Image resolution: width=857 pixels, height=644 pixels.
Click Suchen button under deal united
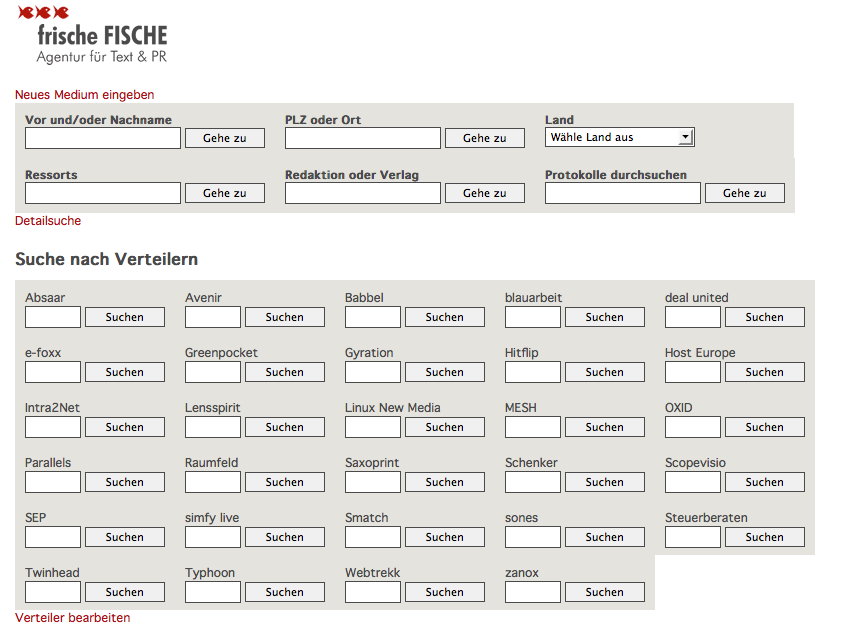(x=765, y=317)
